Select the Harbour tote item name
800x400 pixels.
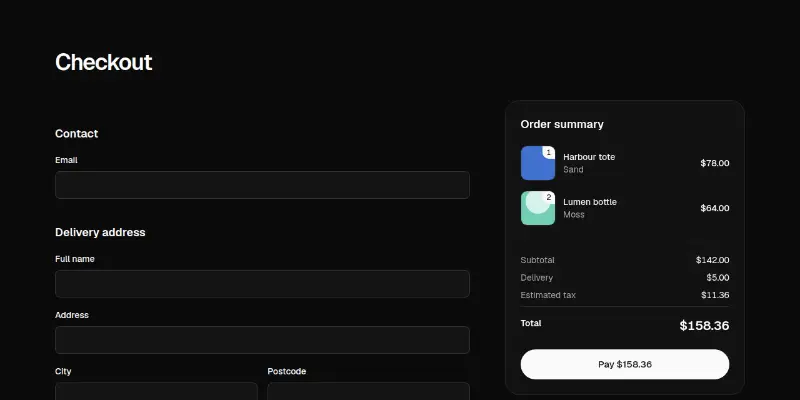[589, 157]
